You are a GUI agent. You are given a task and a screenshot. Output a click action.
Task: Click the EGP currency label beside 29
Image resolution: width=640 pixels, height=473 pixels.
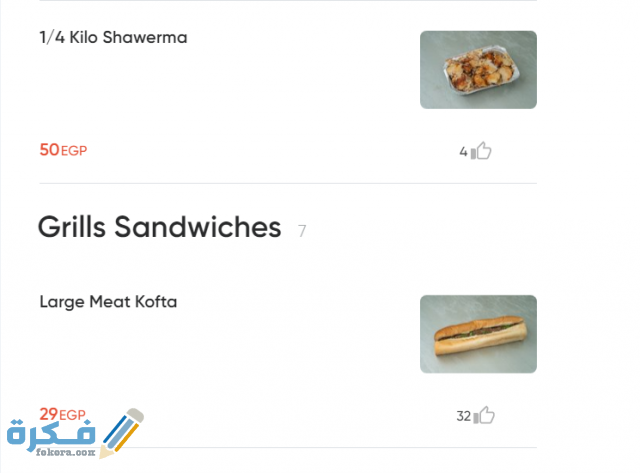73,415
